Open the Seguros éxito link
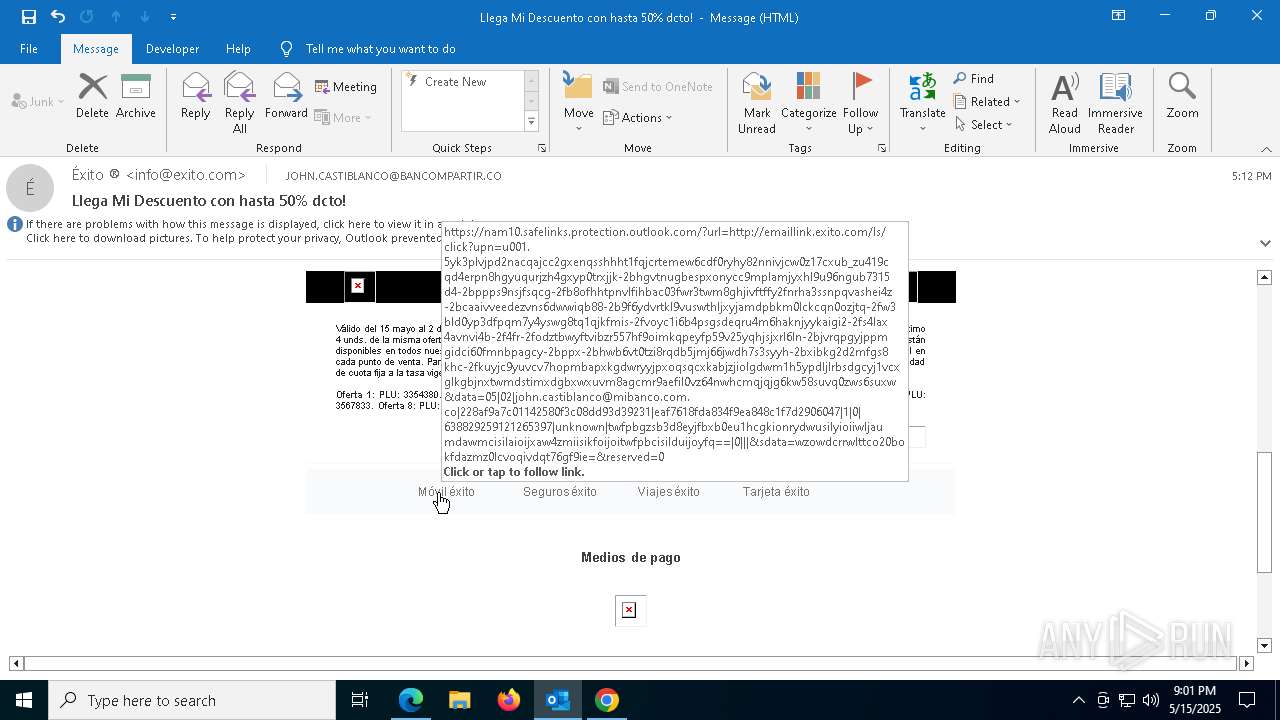This screenshot has width=1280, height=720. pos(560,492)
